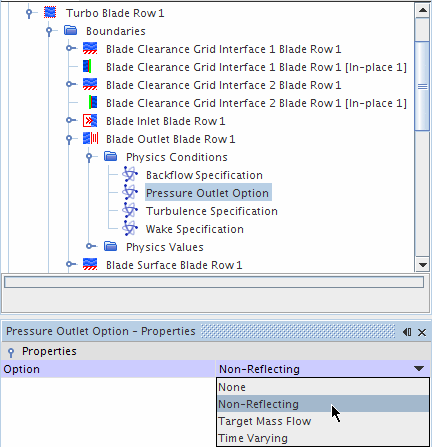Screen dimensions: 432x447
Task: Select None in the option list
Action: pyautogui.click(x=232, y=387)
